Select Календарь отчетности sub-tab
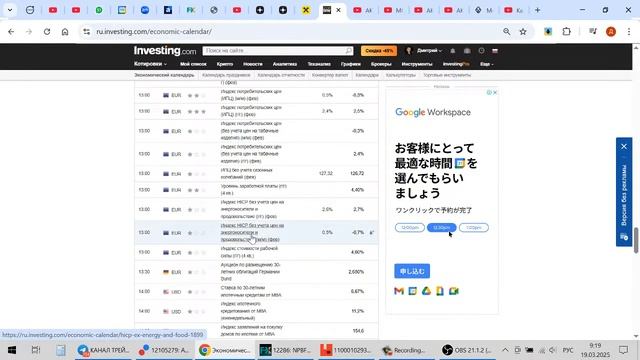Screen dimensions: 640x360 click(x=281, y=75)
